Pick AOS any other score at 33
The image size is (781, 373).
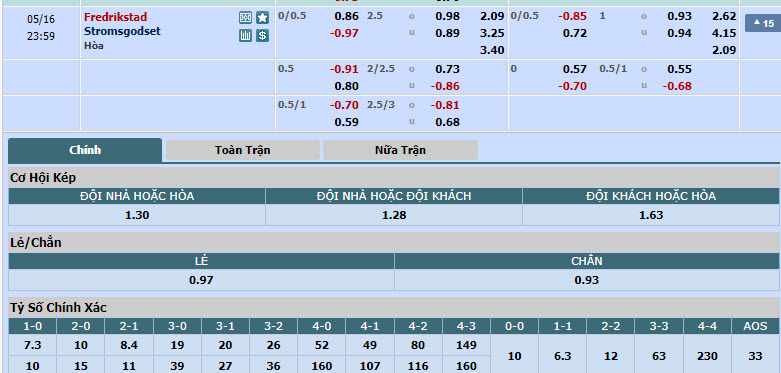point(756,356)
